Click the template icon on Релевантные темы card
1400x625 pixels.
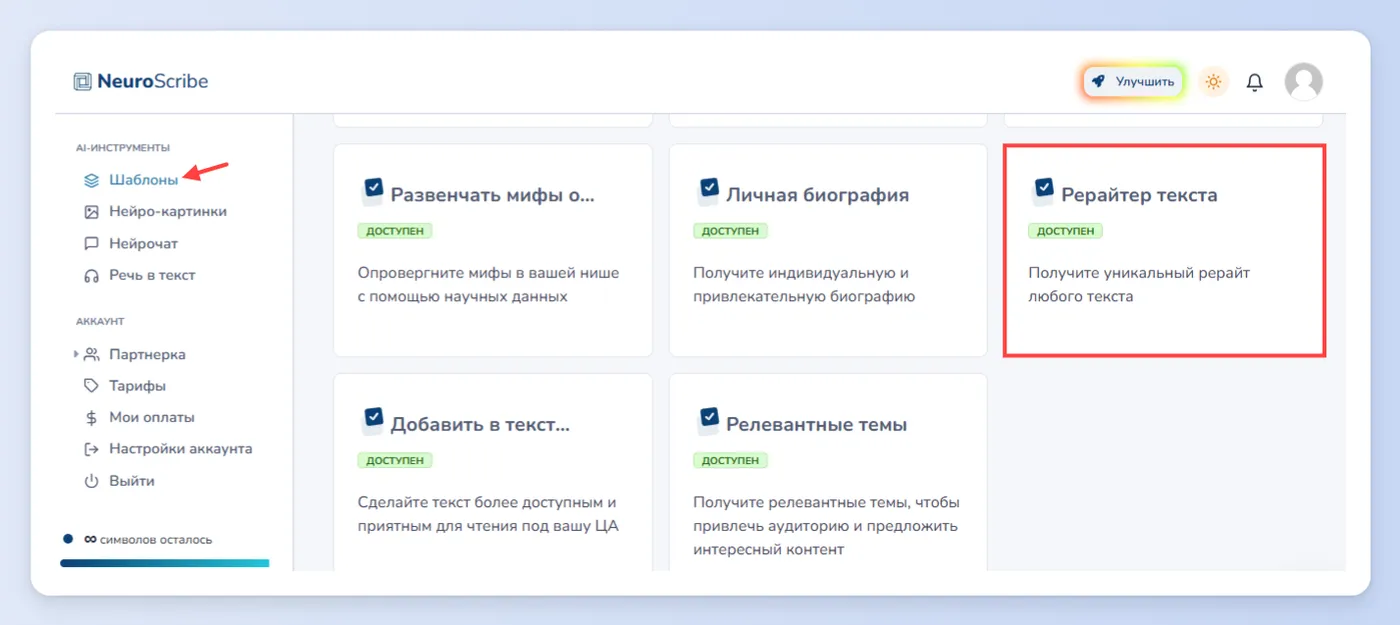[707, 421]
